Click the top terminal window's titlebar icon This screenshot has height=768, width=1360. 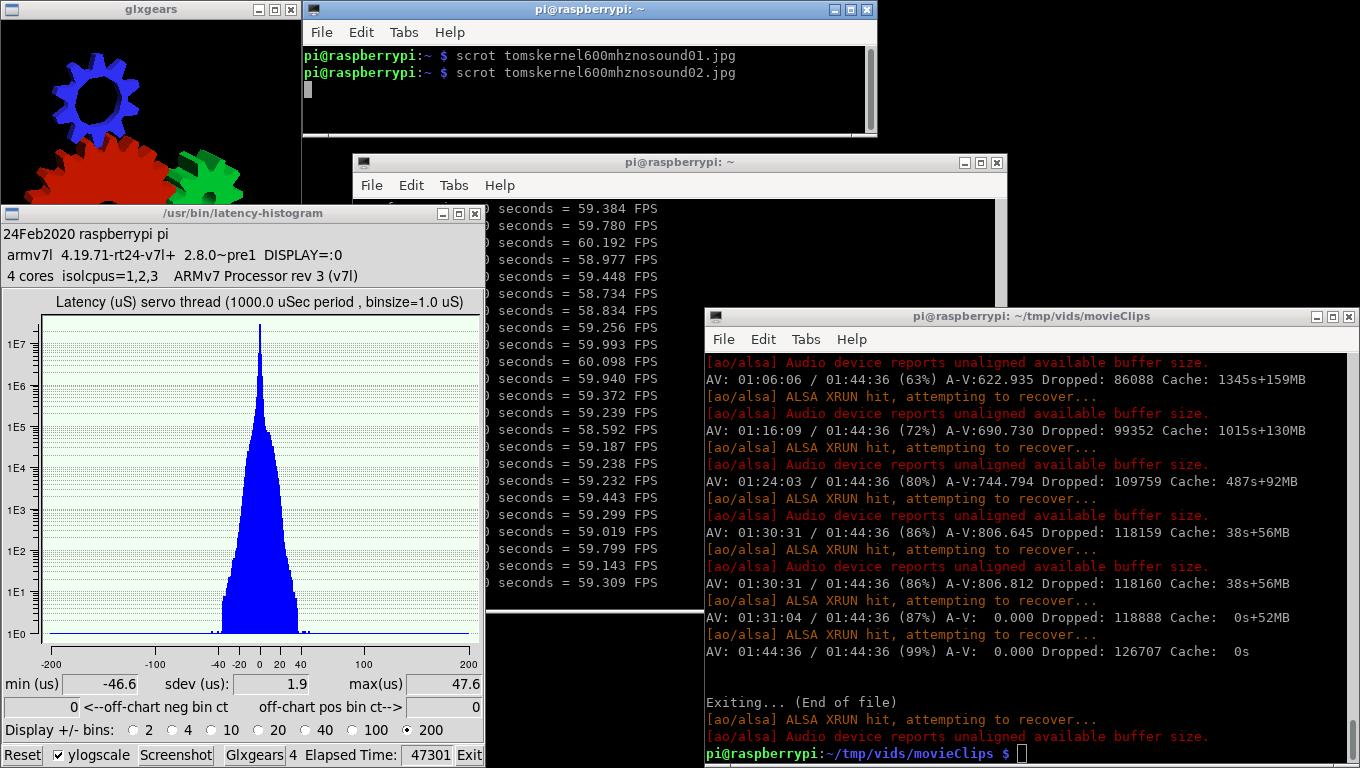point(314,10)
